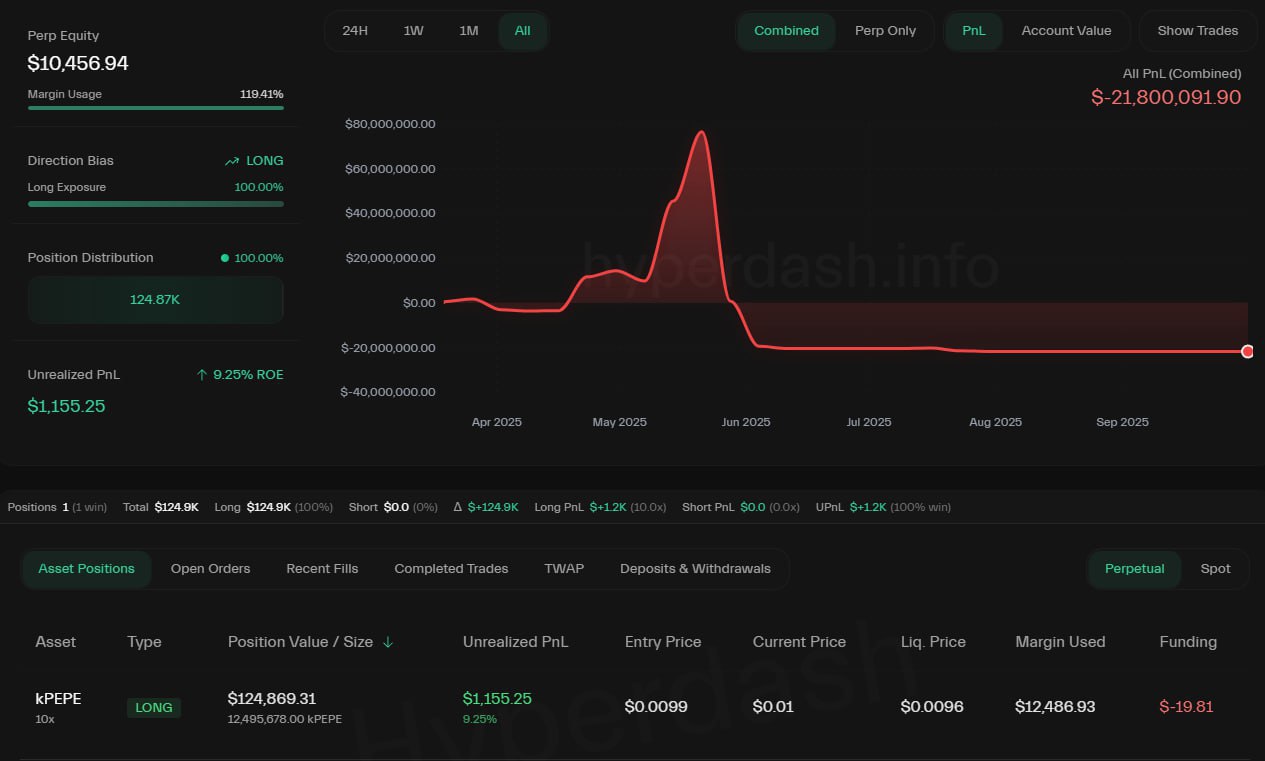Click the Show Trades button
Screen dimensions: 1265x761
[1197, 31]
